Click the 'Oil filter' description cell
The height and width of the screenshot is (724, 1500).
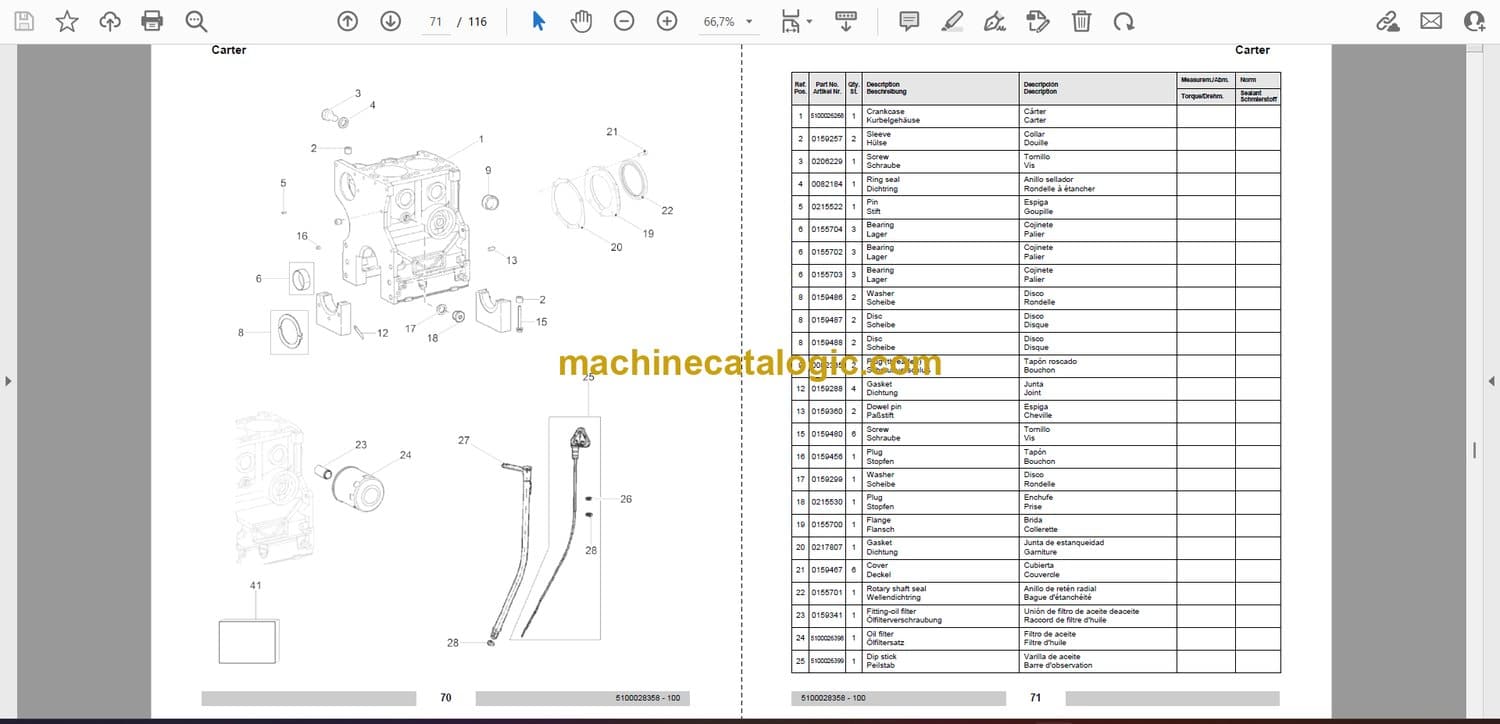[x=940, y=638]
